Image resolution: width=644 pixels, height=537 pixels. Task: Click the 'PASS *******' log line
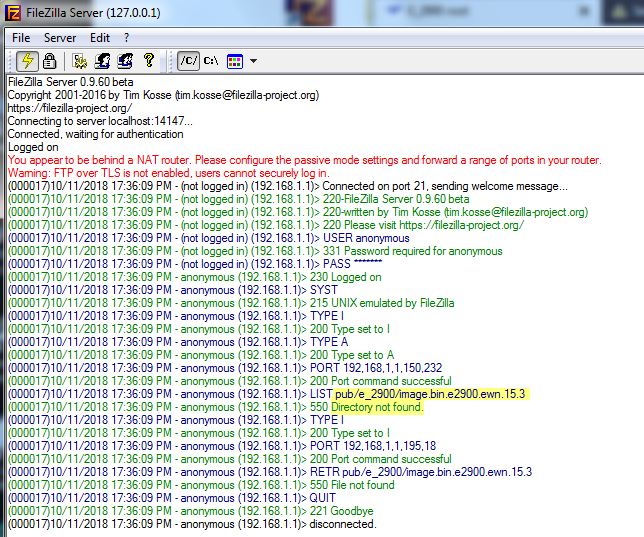point(195,264)
